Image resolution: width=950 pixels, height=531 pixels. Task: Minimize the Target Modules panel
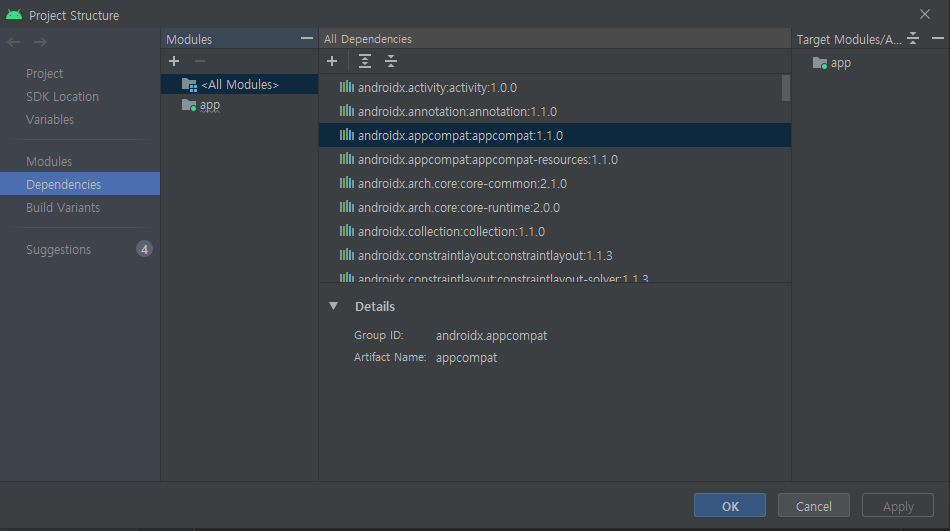(x=937, y=39)
